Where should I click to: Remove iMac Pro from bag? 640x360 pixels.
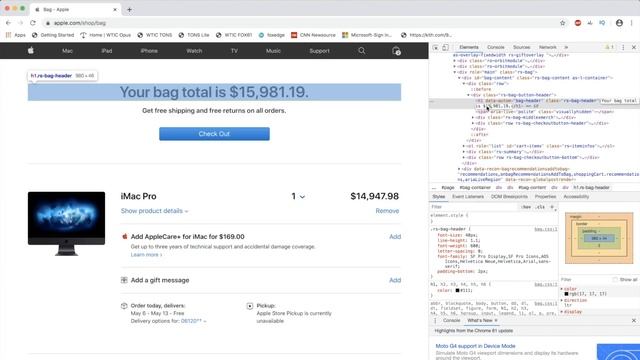coord(387,211)
